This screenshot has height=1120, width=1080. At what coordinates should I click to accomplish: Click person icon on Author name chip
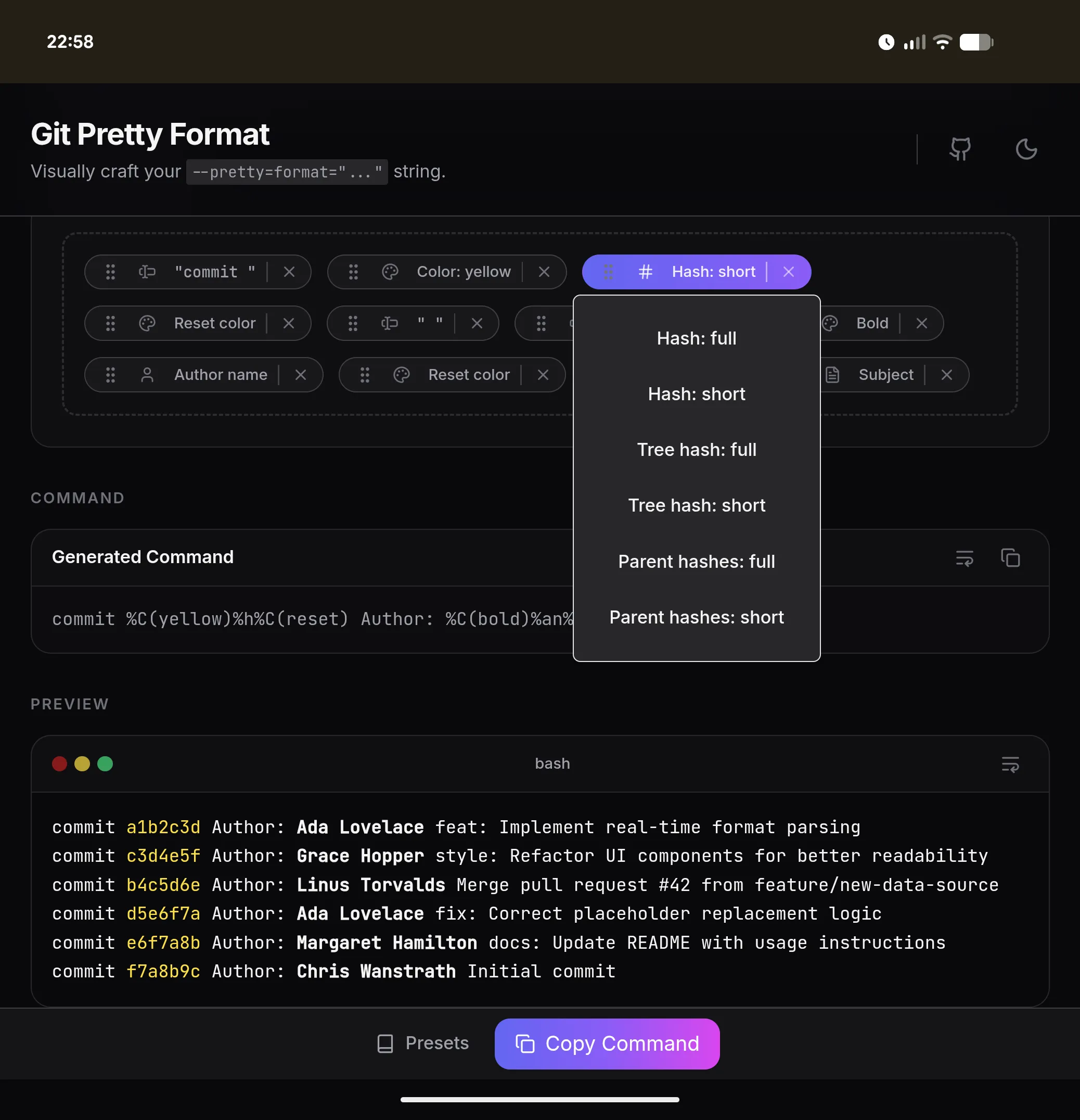coord(147,375)
